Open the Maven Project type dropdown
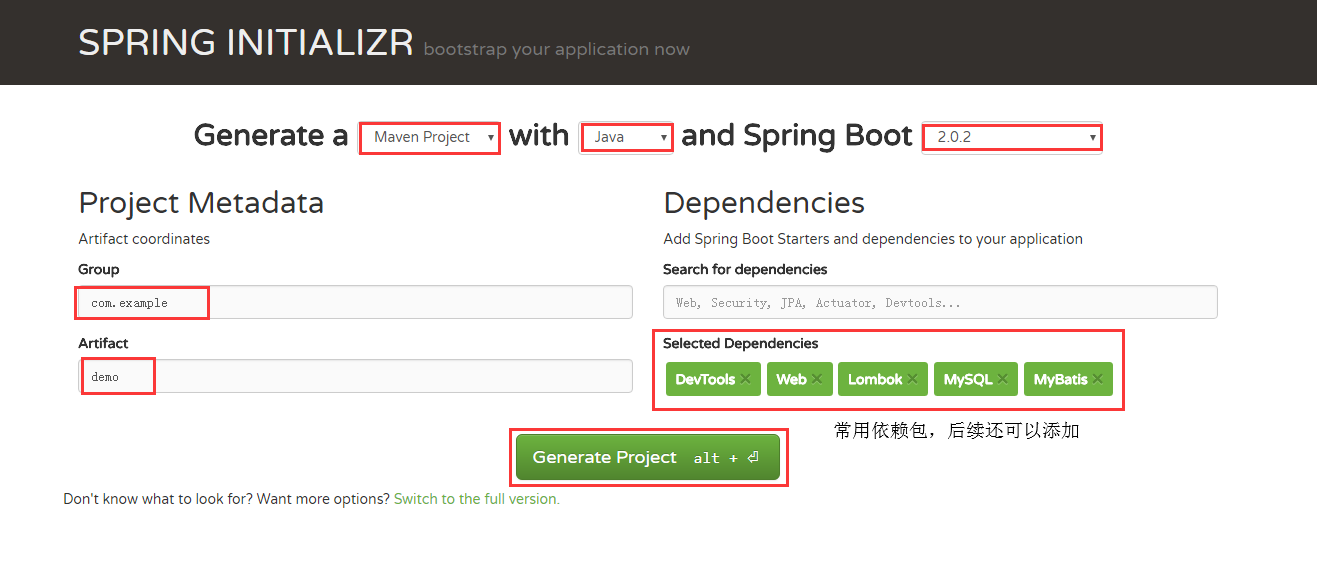Image resolution: width=1317 pixels, height=563 pixels. 430,137
